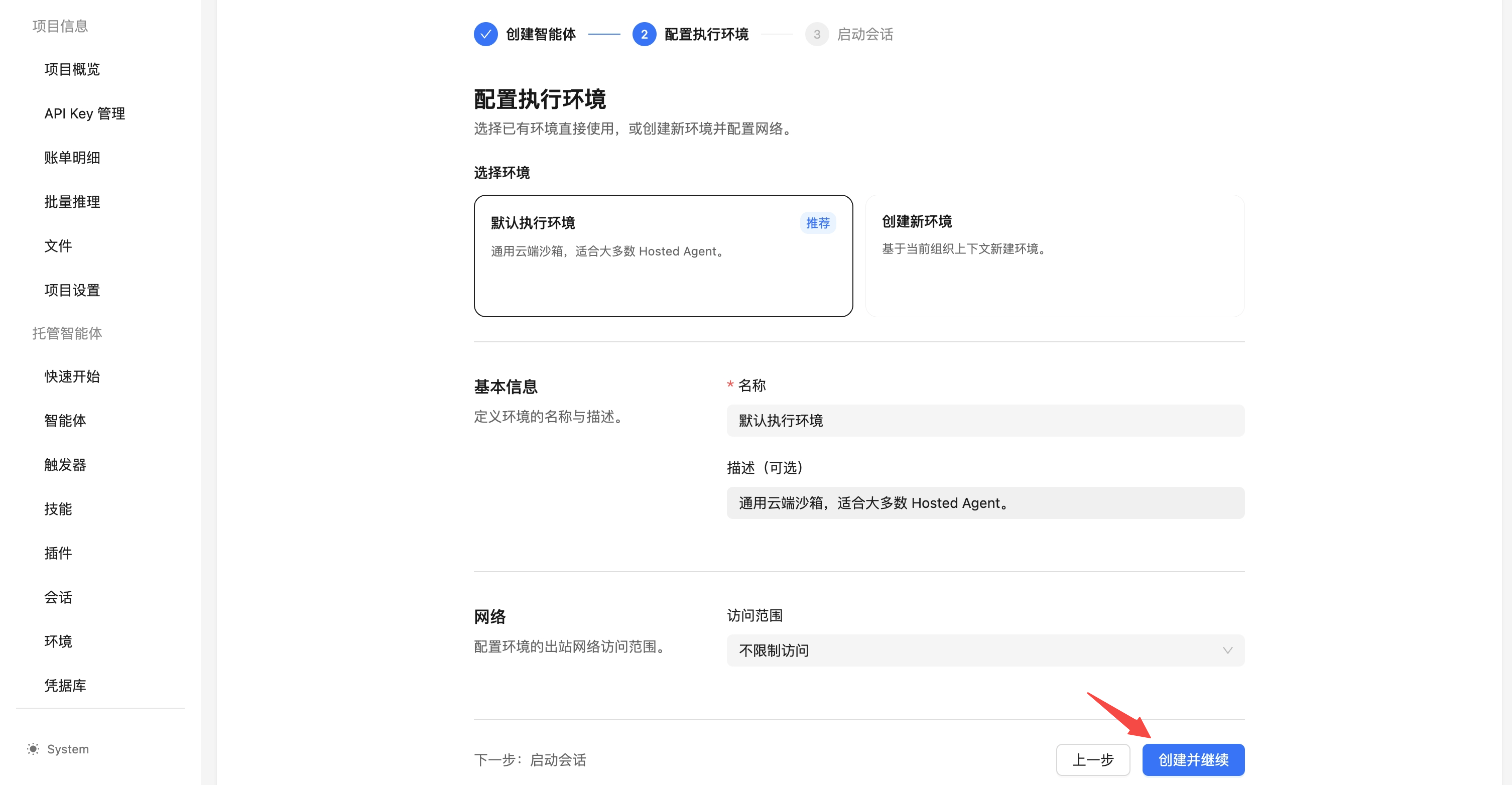Screen dimensions: 1512x785
Task: Open 文件 in the sidebar
Action: 58,246
